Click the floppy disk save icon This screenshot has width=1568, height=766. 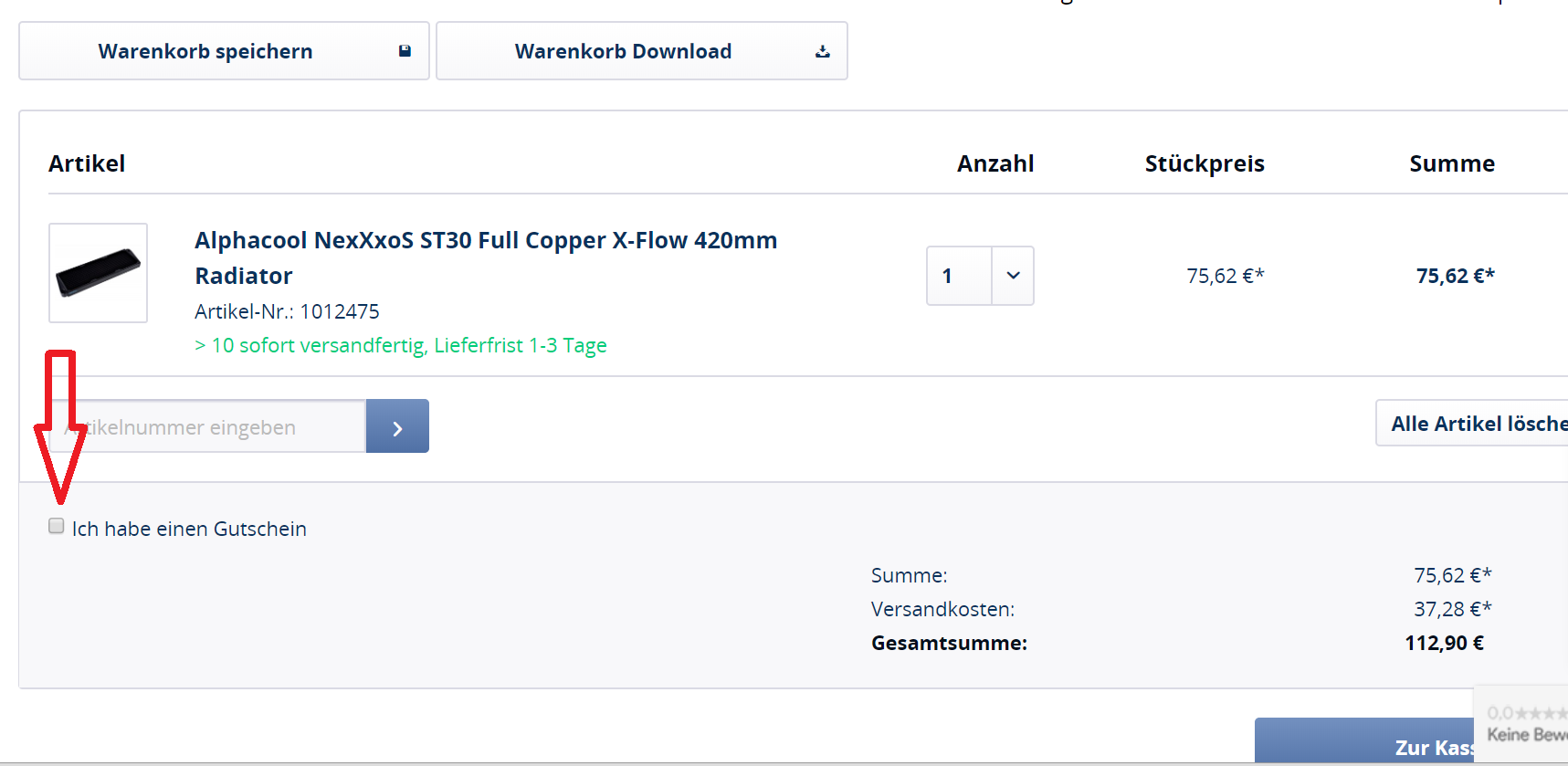[x=405, y=51]
